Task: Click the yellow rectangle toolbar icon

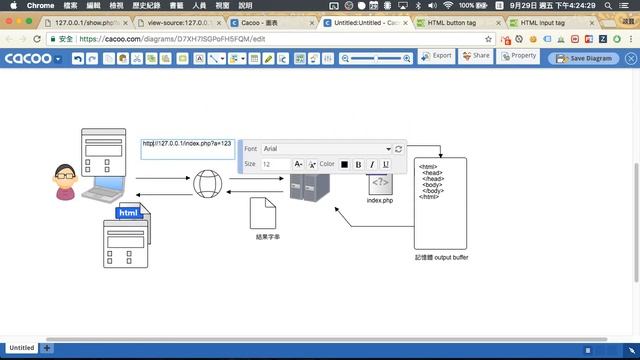Action: (x=182, y=59)
